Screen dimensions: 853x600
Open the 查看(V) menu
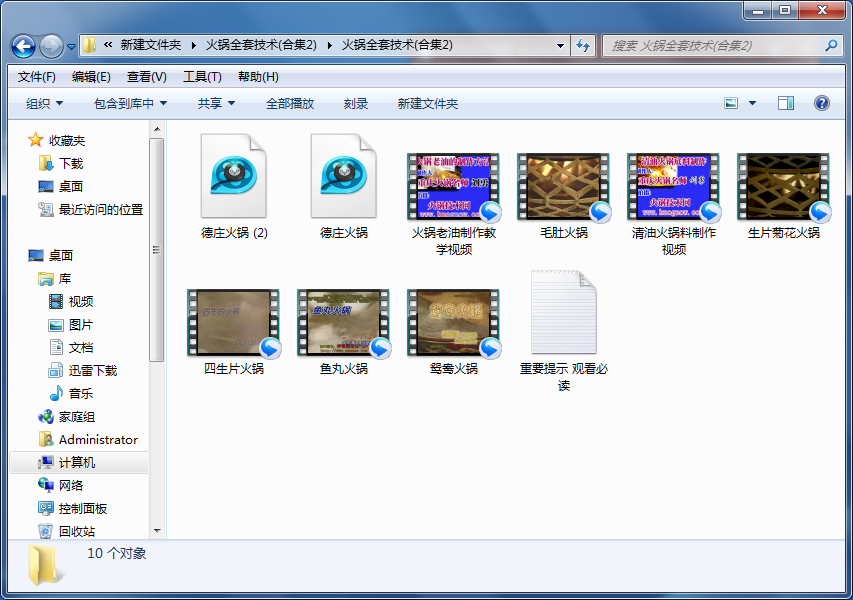146,77
